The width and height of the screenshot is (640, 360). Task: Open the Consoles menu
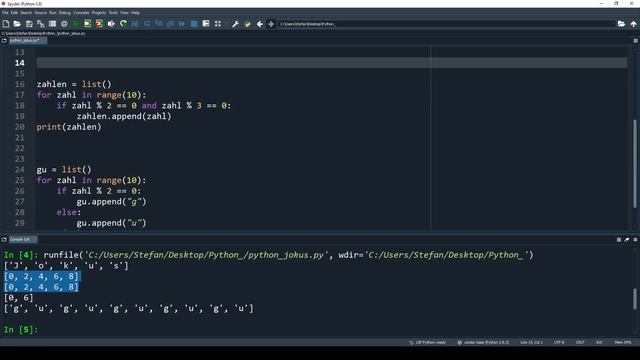pyautogui.click(x=81, y=13)
